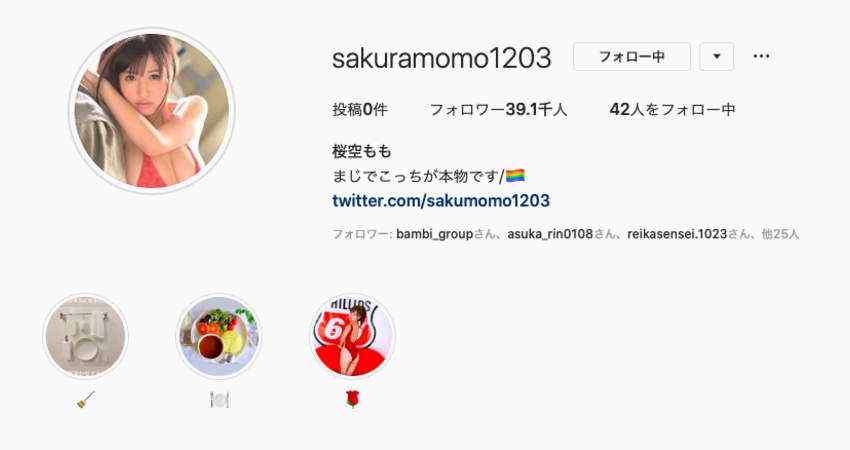
Task: Click the plate and cutlery emoji label
Action: tap(219, 400)
